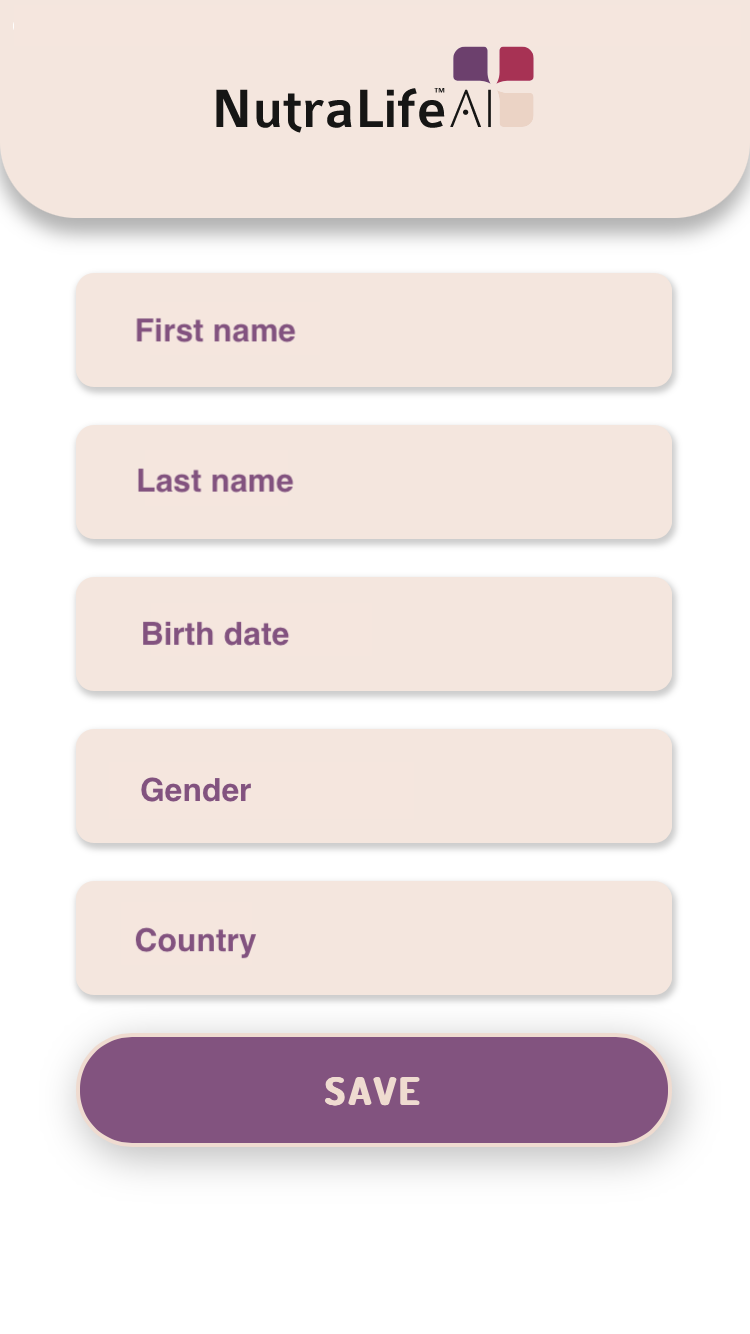Click the trademark symbol on the logo
Viewport: 750px width, 1334px height.
pyautogui.click(x=439, y=91)
